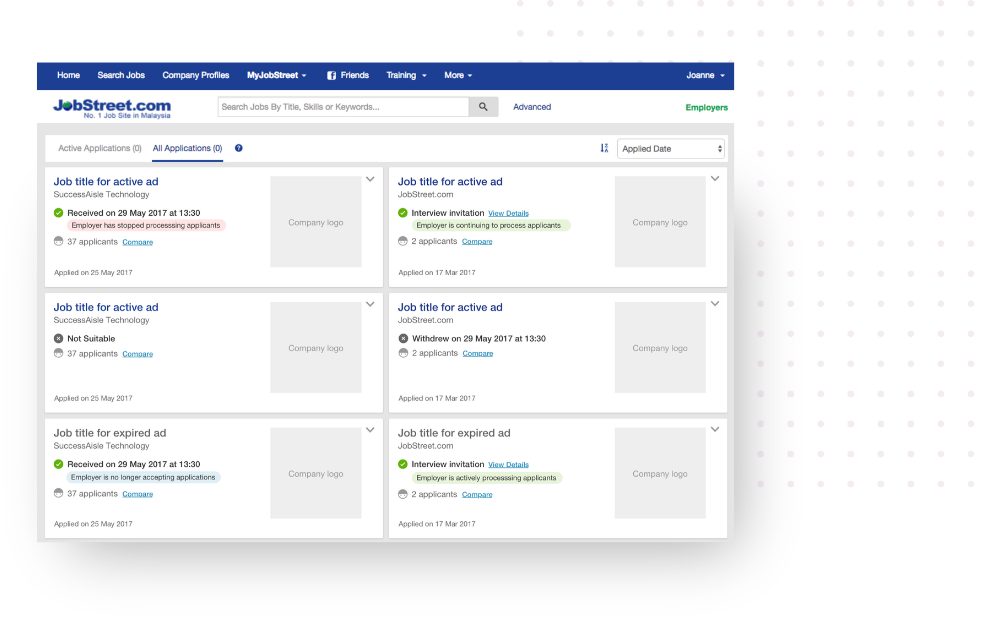
Task: Open the Joanne account menu
Action: pyautogui.click(x=706, y=75)
